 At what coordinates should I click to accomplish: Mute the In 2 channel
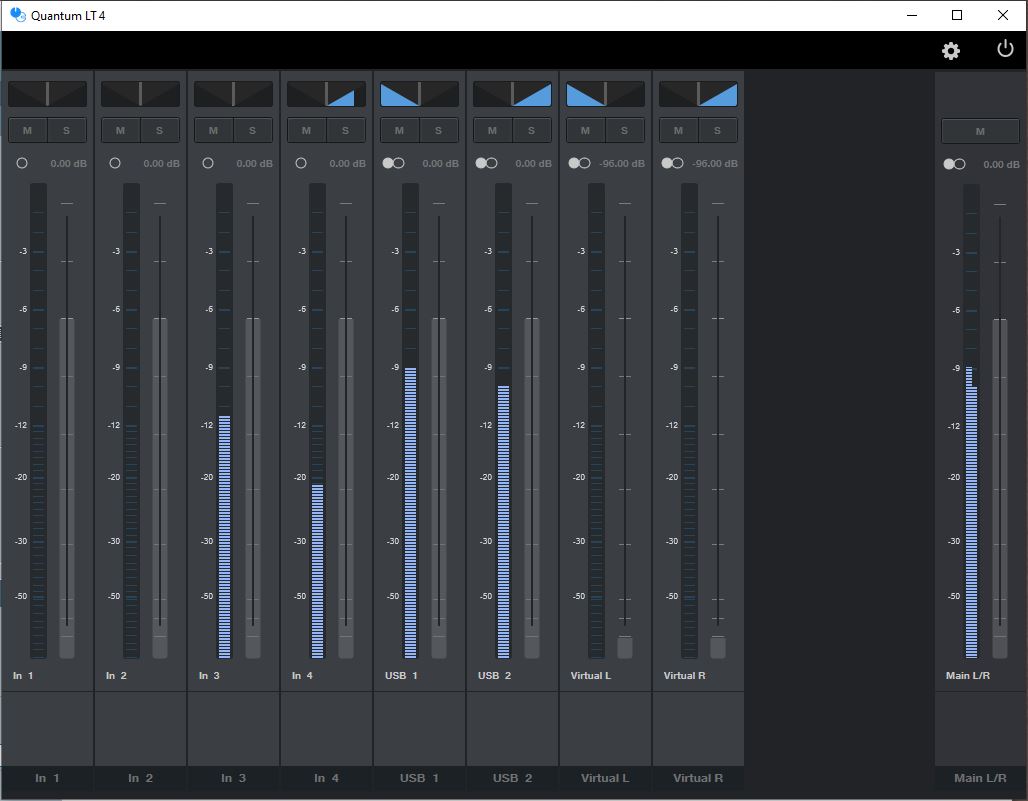click(121, 130)
